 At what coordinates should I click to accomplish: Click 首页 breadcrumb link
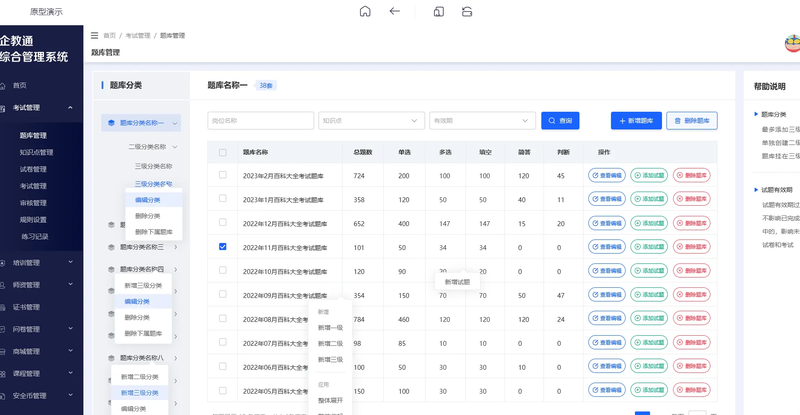click(x=110, y=35)
